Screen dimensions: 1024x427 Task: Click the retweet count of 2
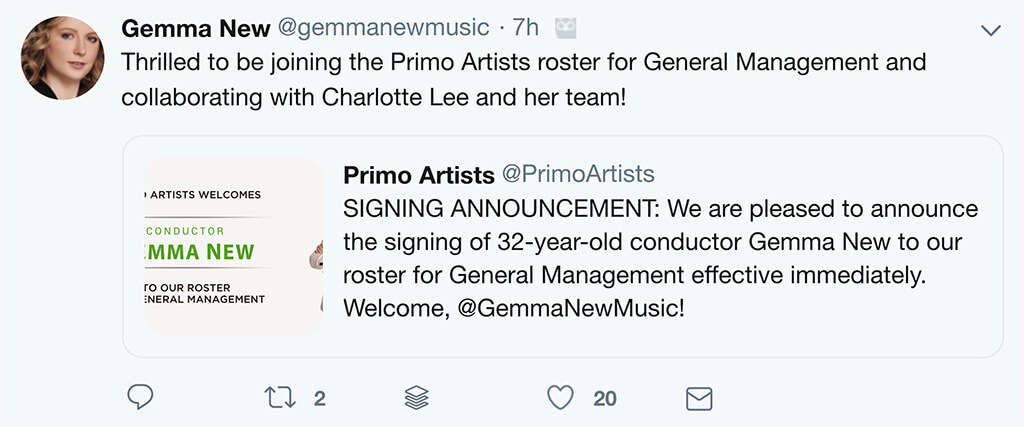click(320, 398)
